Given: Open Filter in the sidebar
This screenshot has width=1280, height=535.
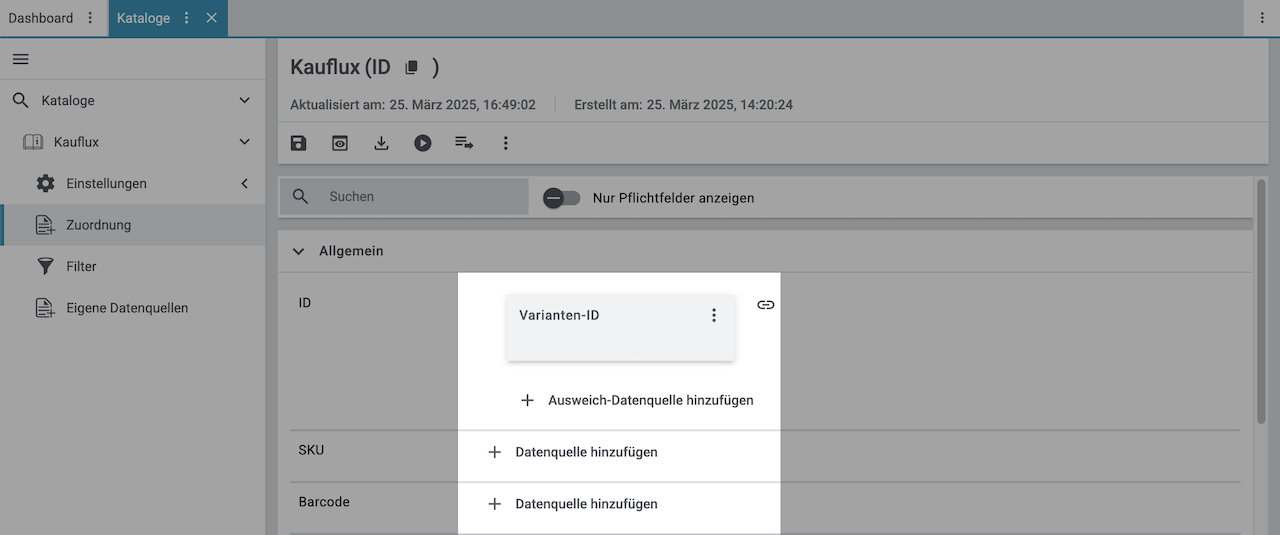Looking at the screenshot, I should (81, 267).
